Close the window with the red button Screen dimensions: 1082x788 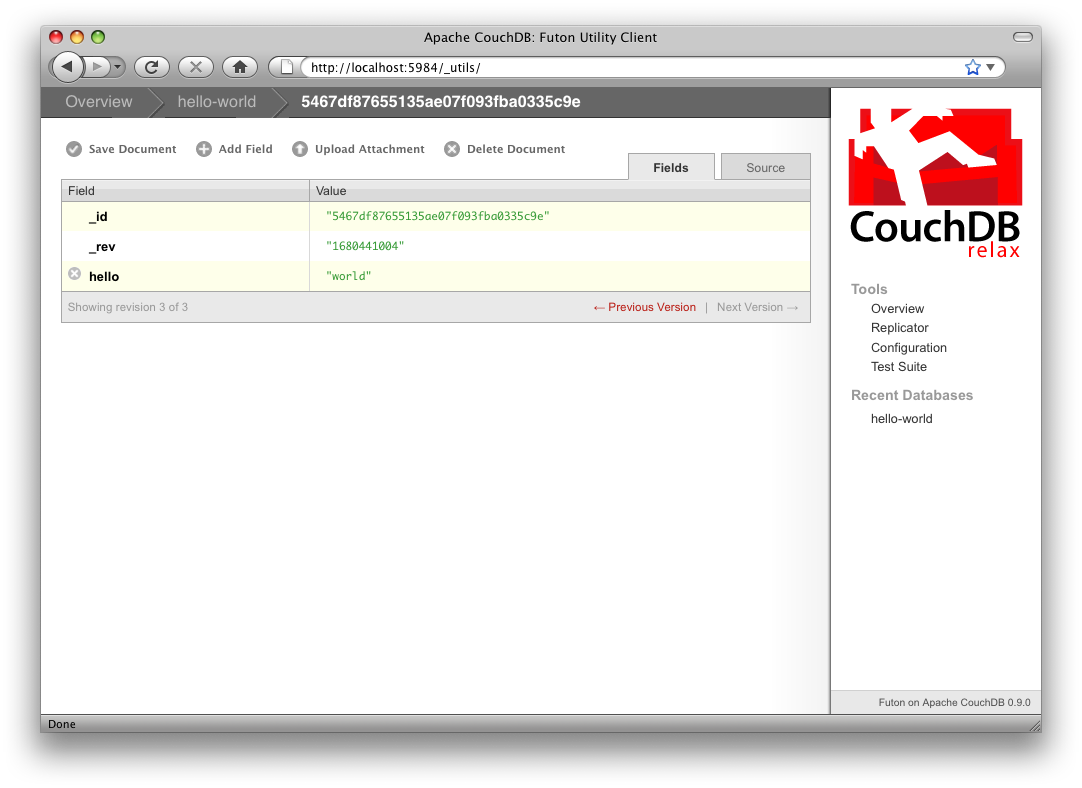click(56, 37)
